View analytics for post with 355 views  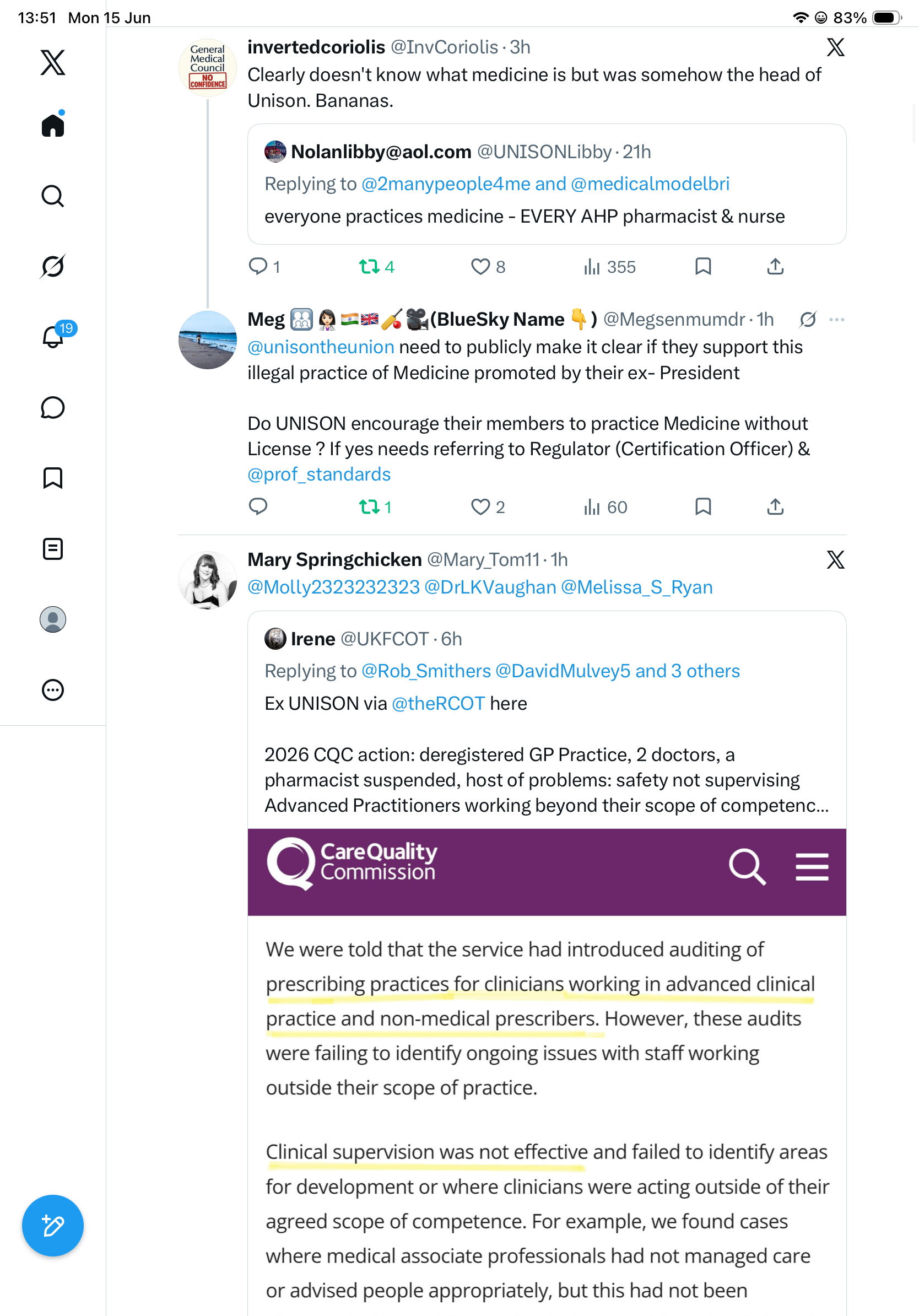609,267
